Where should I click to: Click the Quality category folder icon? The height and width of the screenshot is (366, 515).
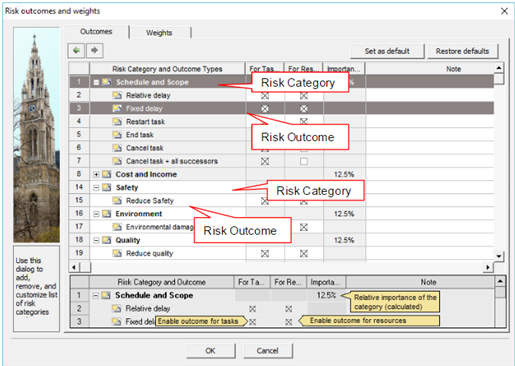(x=107, y=240)
